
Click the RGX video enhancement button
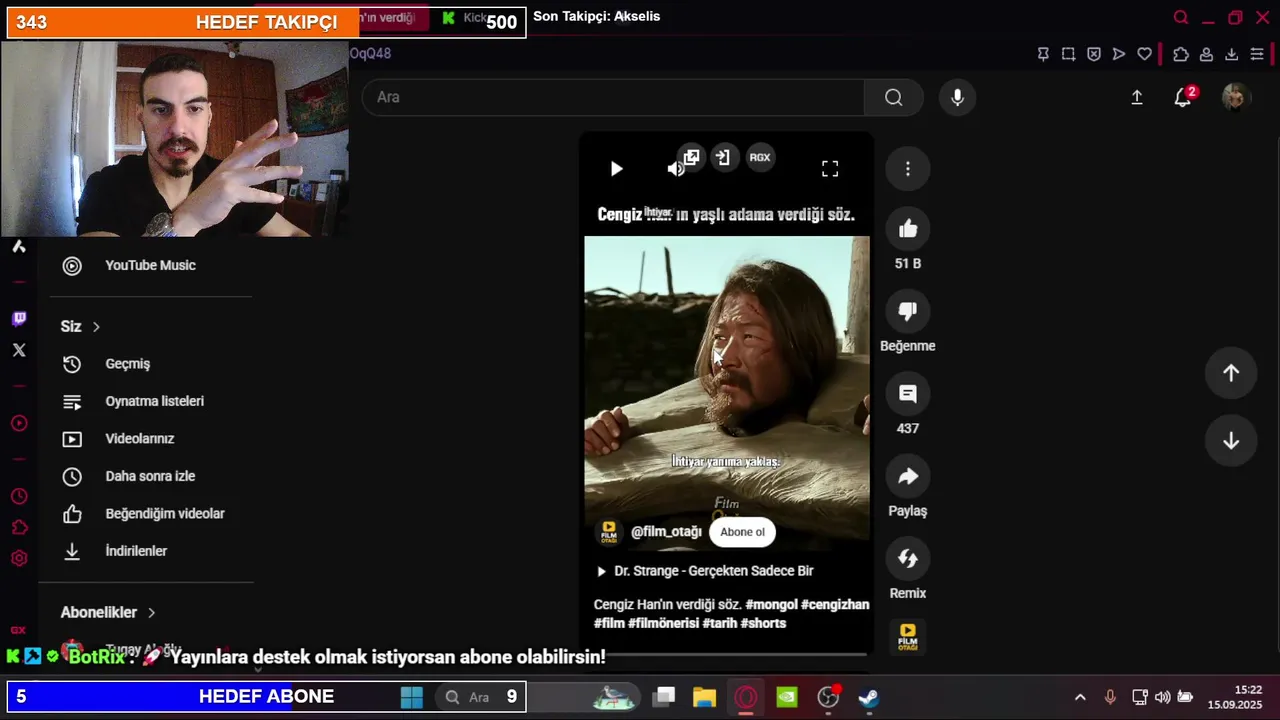click(x=760, y=157)
